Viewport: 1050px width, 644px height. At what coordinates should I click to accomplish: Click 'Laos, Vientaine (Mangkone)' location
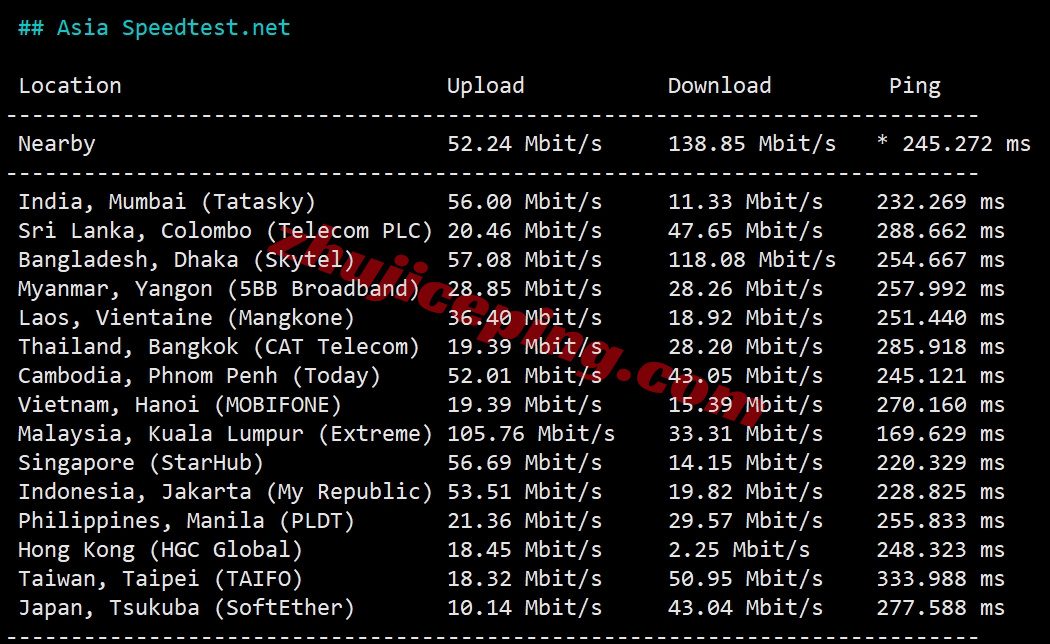pyautogui.click(x=186, y=318)
